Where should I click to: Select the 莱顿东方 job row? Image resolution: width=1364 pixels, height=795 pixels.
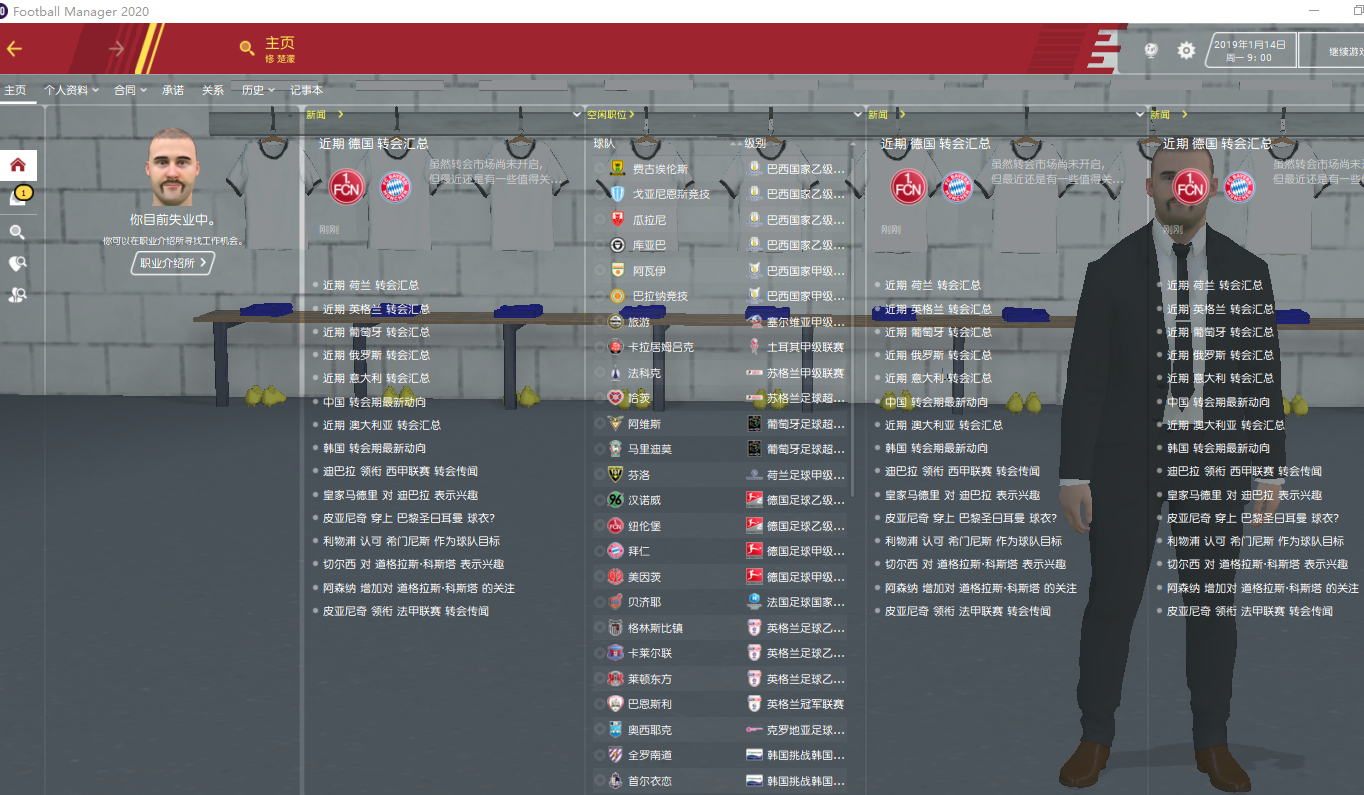click(x=720, y=679)
